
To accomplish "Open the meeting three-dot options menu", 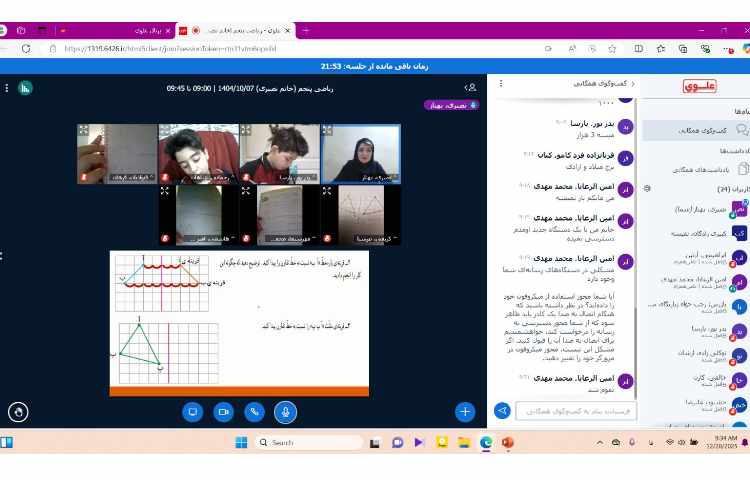I will pyautogui.click(x=7, y=88).
